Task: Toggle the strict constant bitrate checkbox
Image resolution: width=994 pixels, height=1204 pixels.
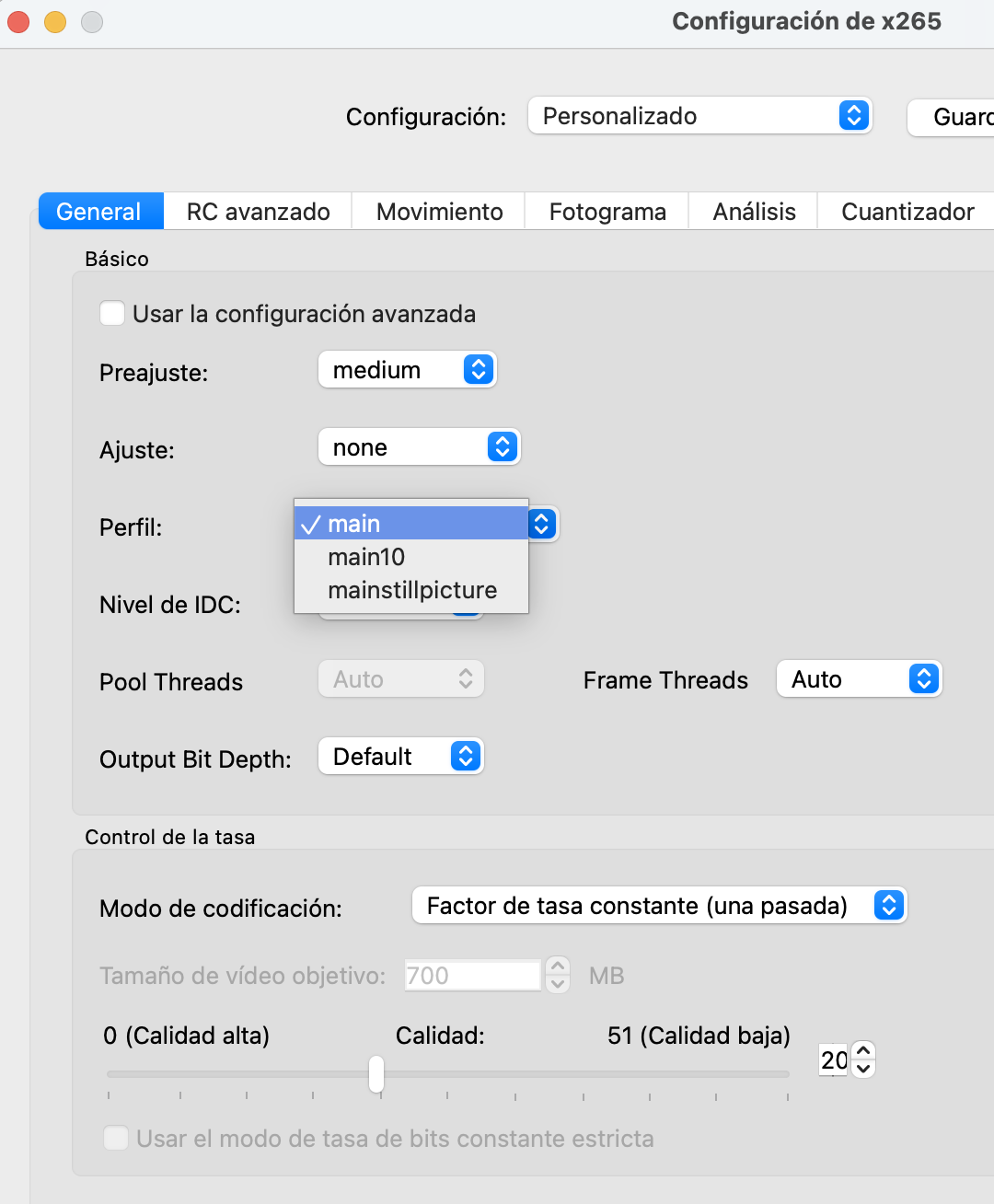Action: 116,1138
